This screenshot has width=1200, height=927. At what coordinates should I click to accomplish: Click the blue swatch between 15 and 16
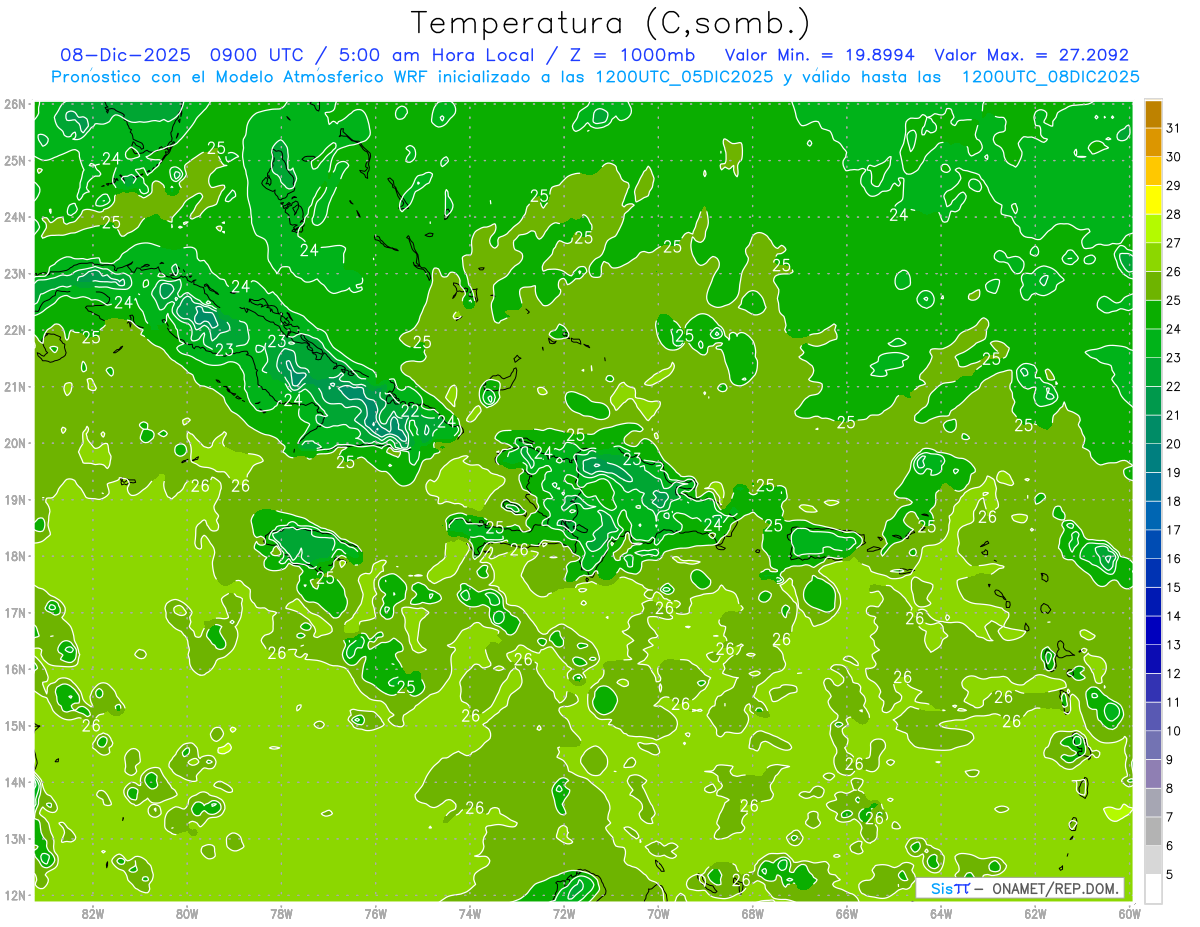click(1153, 573)
